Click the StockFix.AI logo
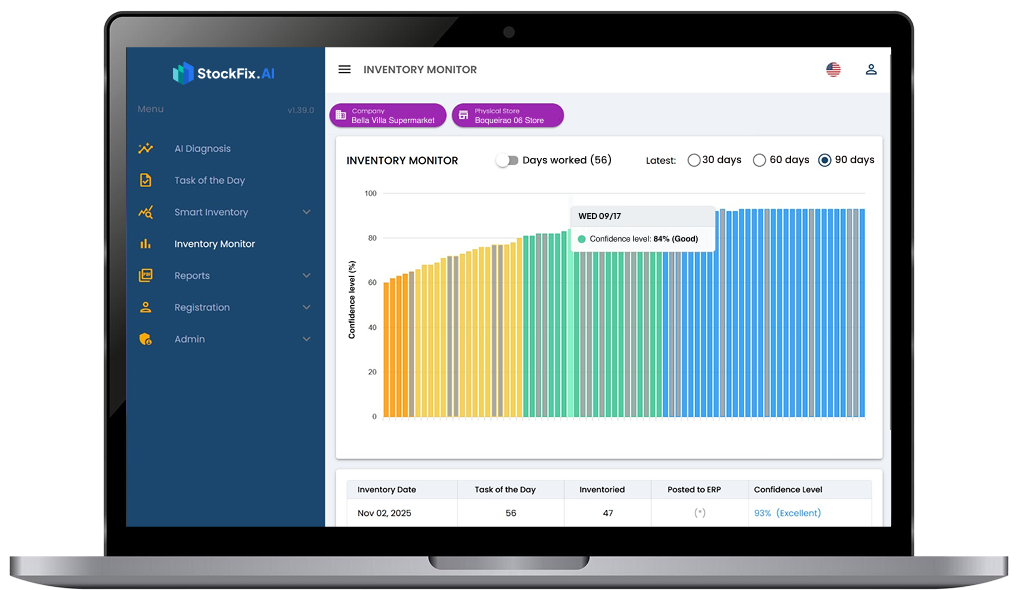Viewport: 1025px width, 590px height. 223,73
